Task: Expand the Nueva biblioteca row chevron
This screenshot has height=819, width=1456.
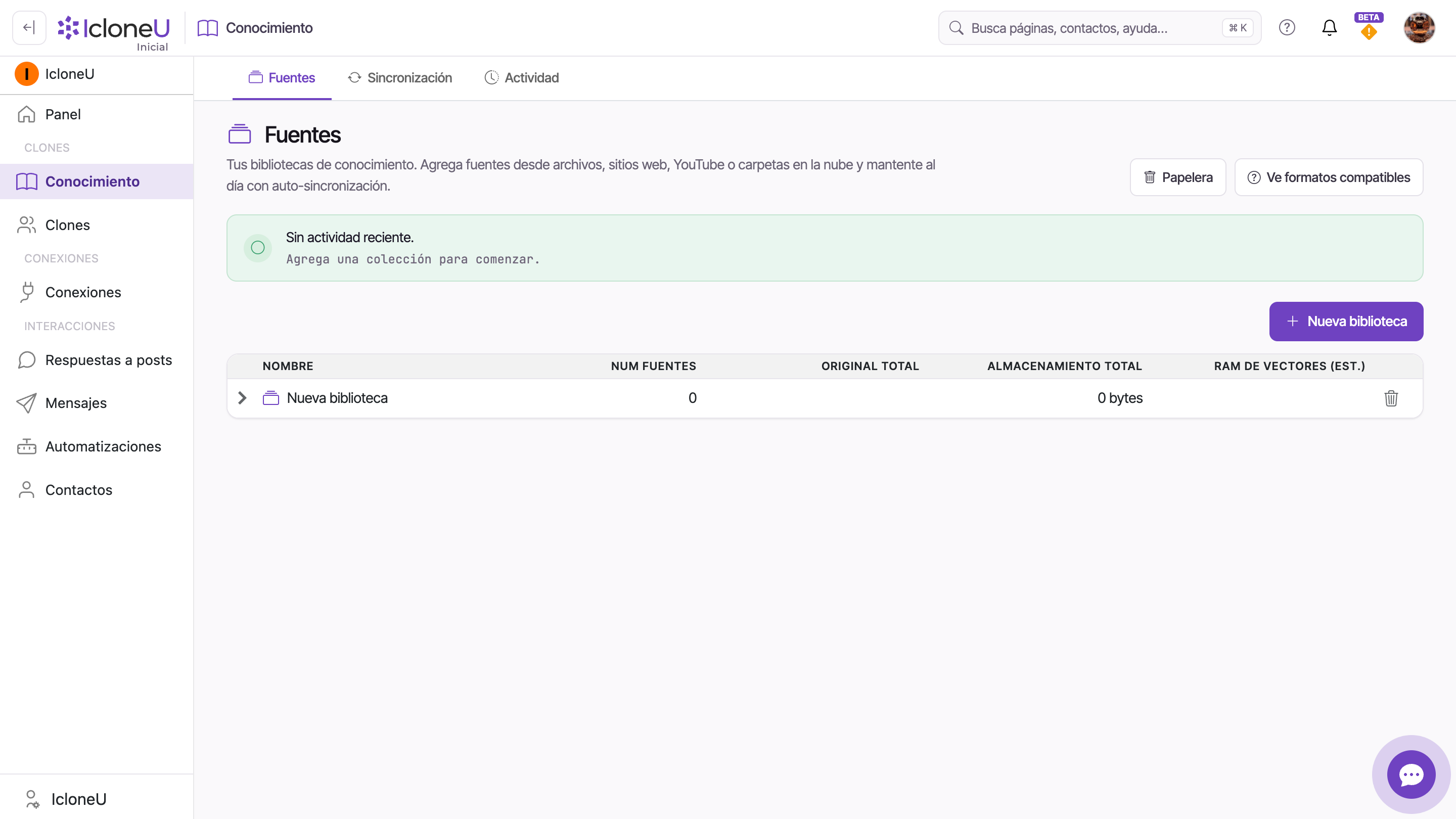Action: 242,398
